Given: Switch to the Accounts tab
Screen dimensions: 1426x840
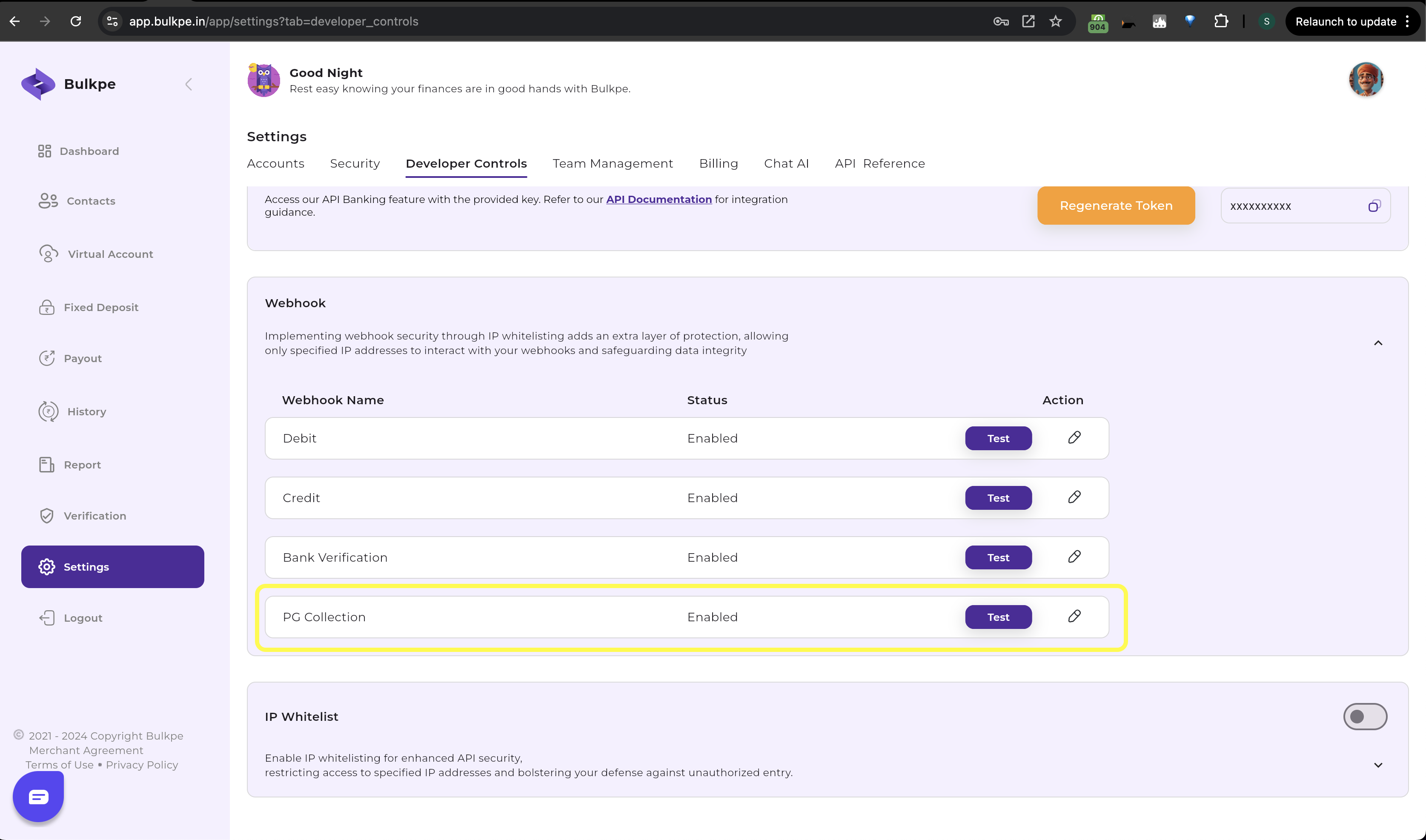Looking at the screenshot, I should 276,163.
